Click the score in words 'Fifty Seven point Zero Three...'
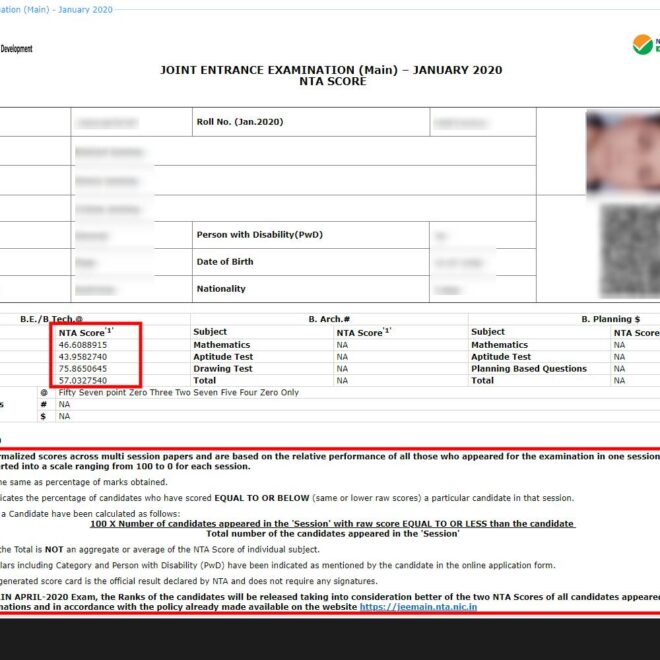 pyautogui.click(x=179, y=392)
